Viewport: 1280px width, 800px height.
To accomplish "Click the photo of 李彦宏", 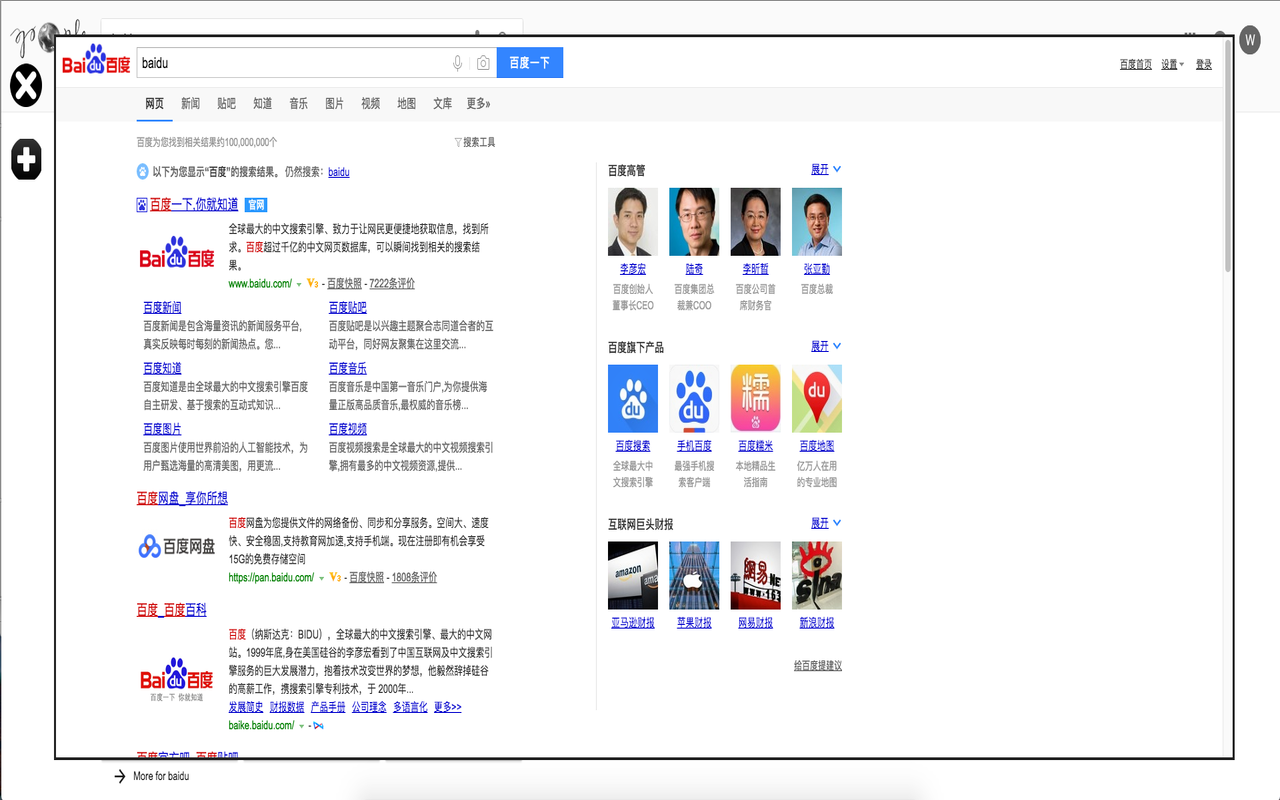I will [x=633, y=222].
